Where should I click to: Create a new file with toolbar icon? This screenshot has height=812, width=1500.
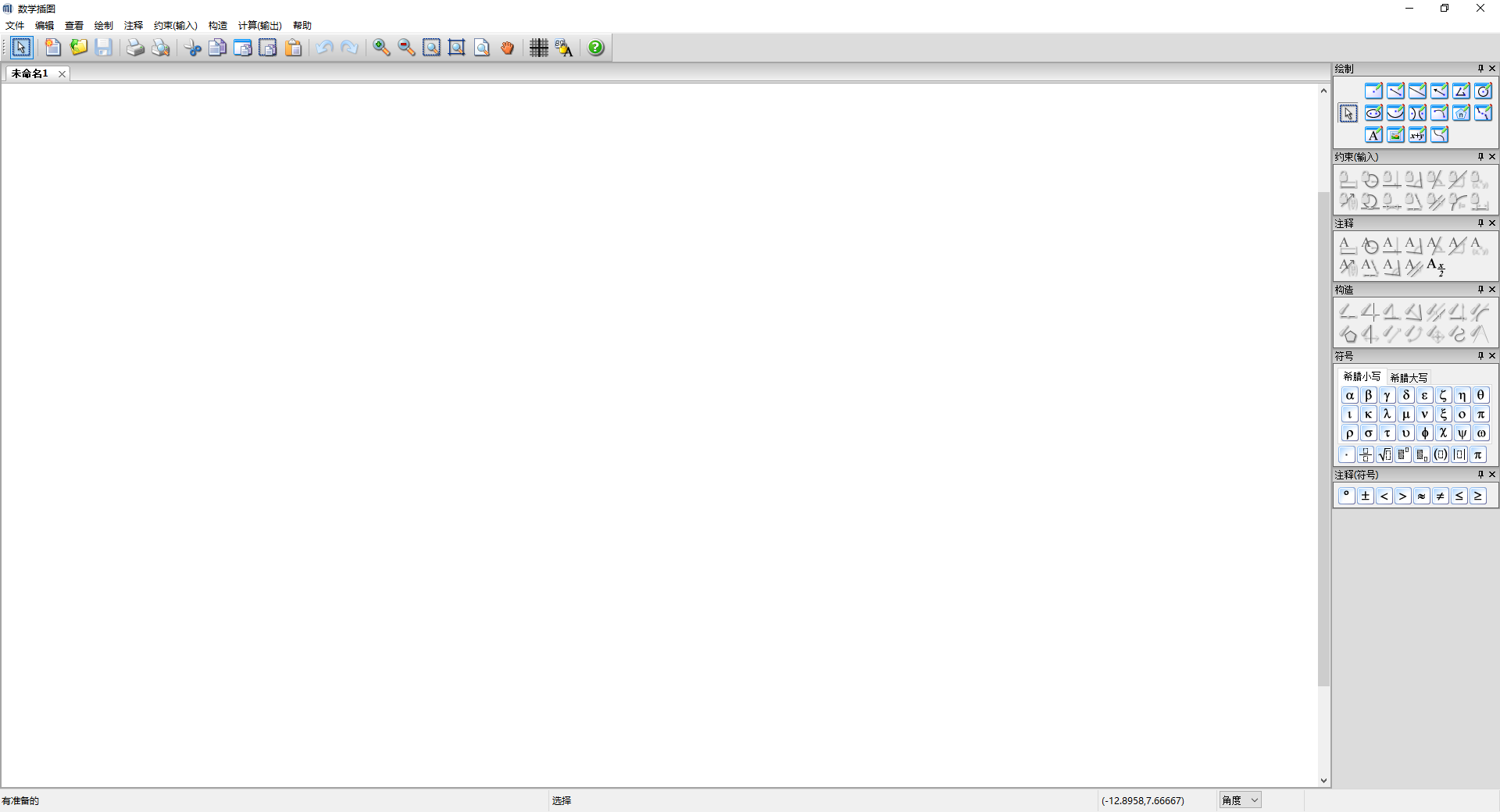pos(53,48)
